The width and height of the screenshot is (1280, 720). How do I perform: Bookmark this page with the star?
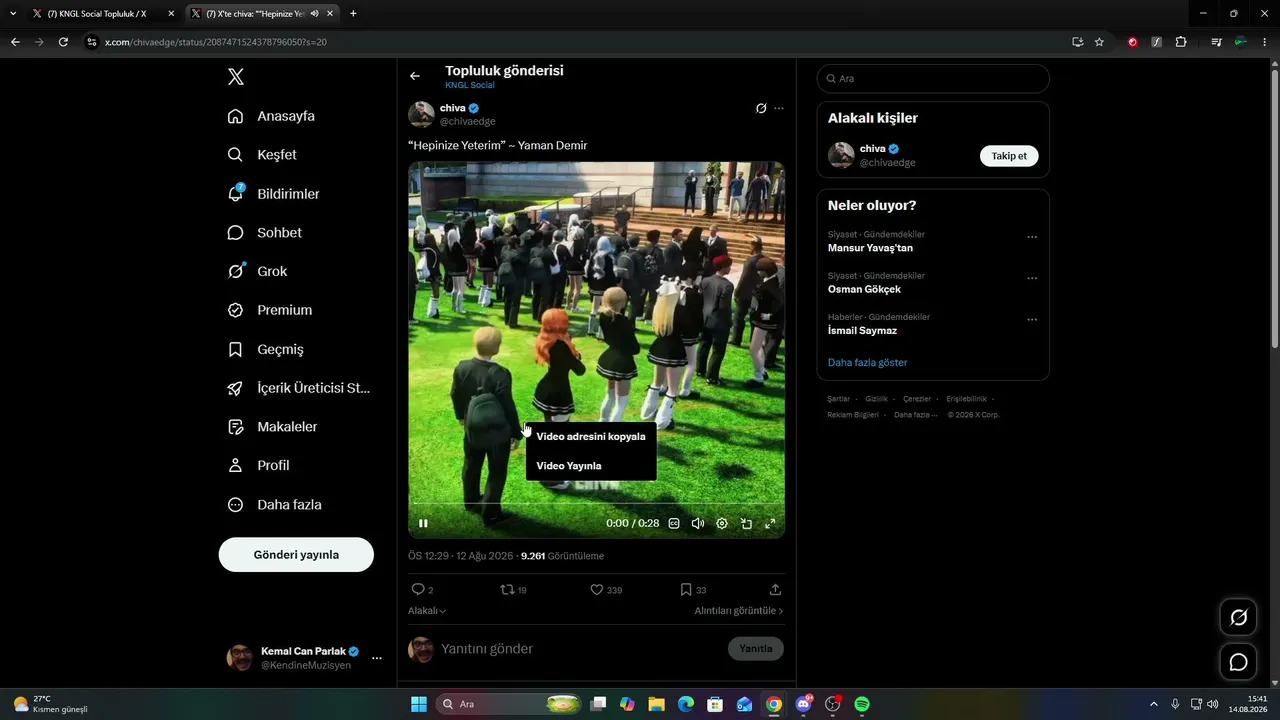pos(1099,42)
